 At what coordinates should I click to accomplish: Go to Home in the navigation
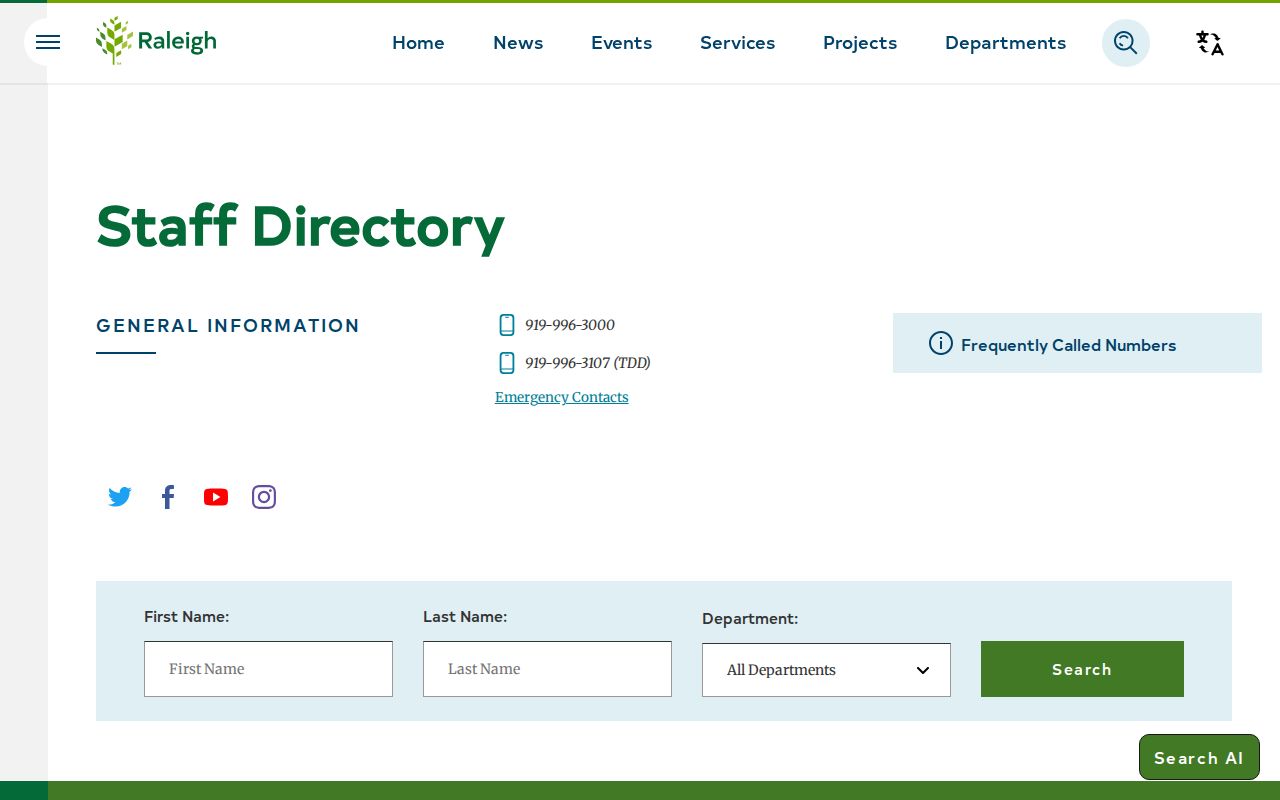418,43
